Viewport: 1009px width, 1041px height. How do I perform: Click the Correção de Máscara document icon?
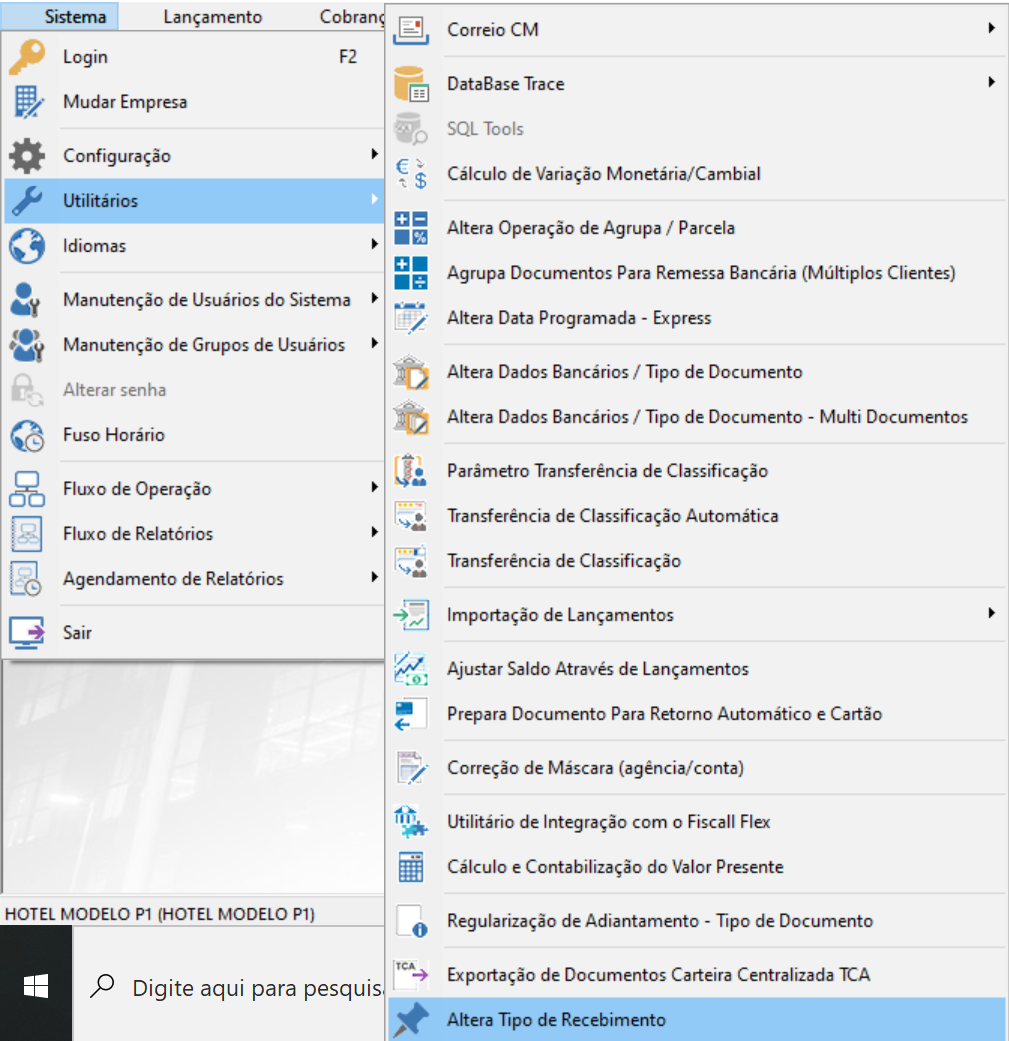tap(411, 767)
